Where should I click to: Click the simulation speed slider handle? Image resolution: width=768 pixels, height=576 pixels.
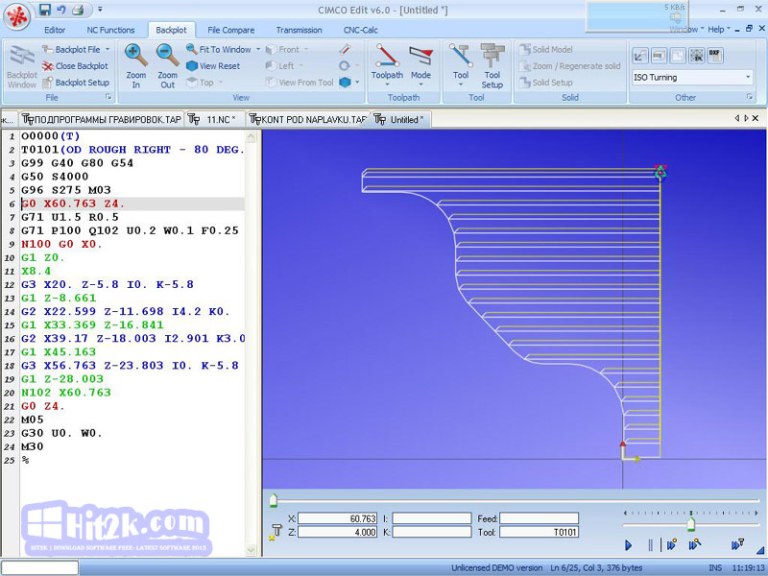point(691,524)
